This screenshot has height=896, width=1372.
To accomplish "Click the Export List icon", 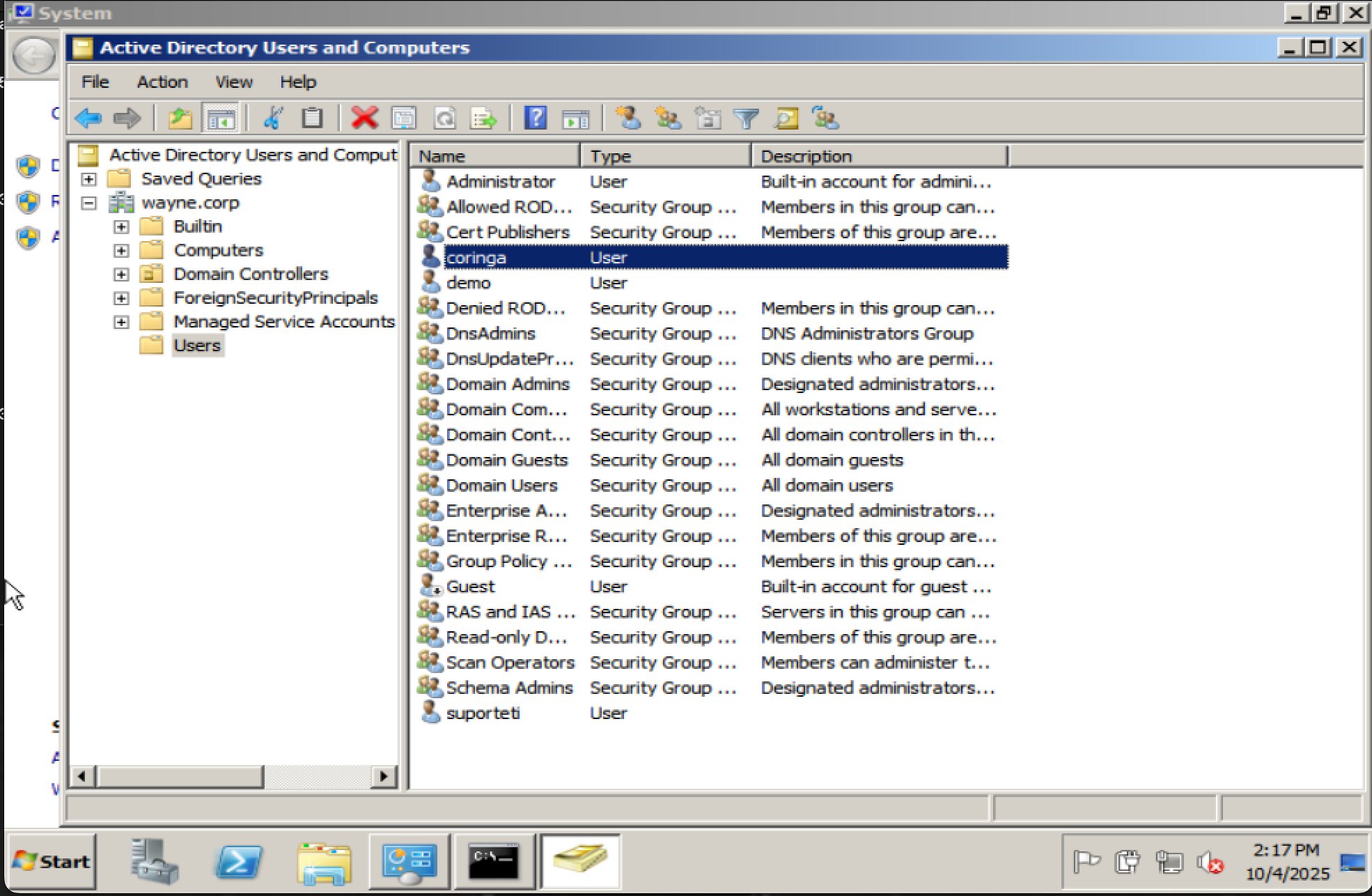I will point(483,118).
